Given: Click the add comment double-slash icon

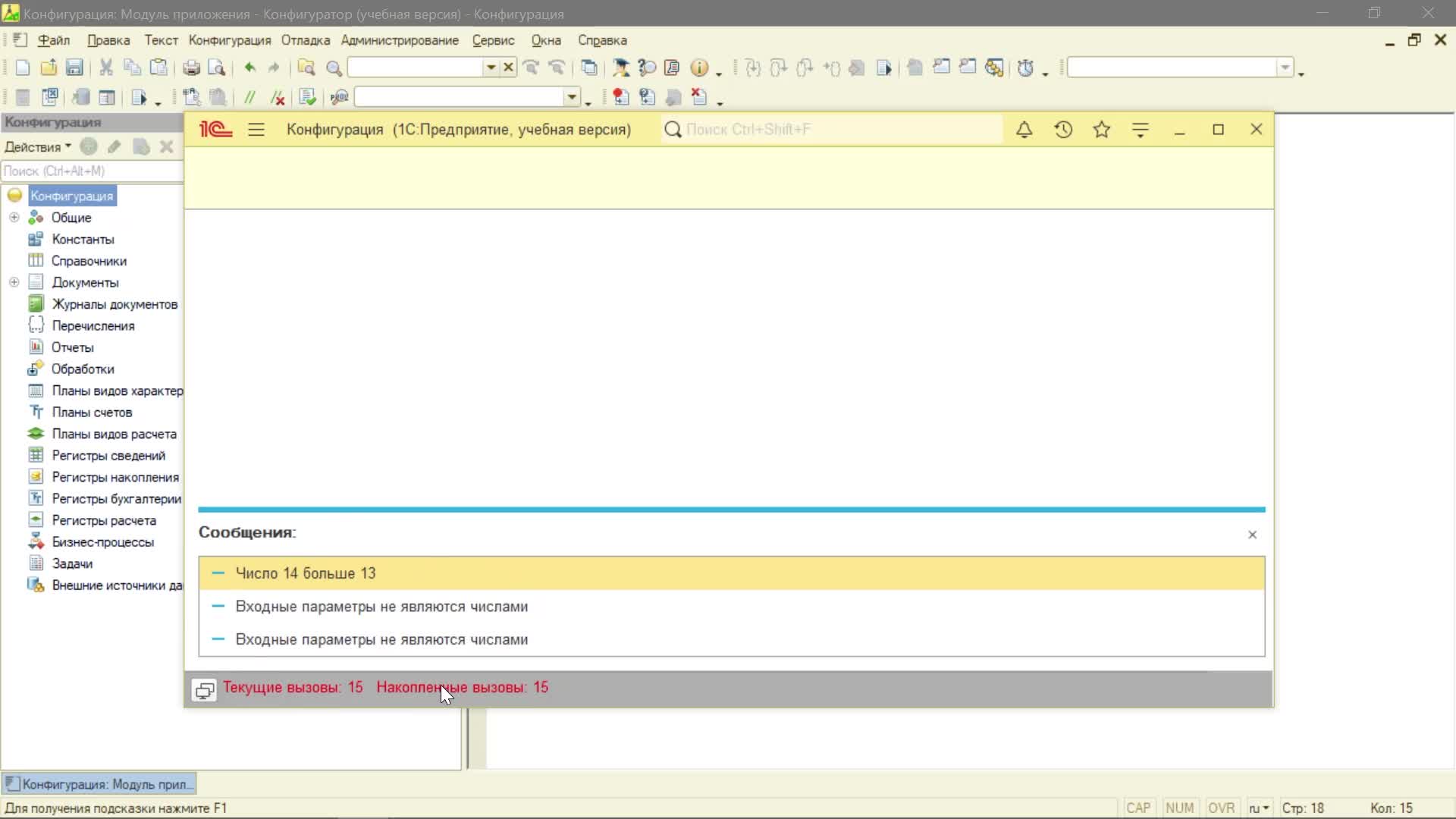Looking at the screenshot, I should 249,97.
